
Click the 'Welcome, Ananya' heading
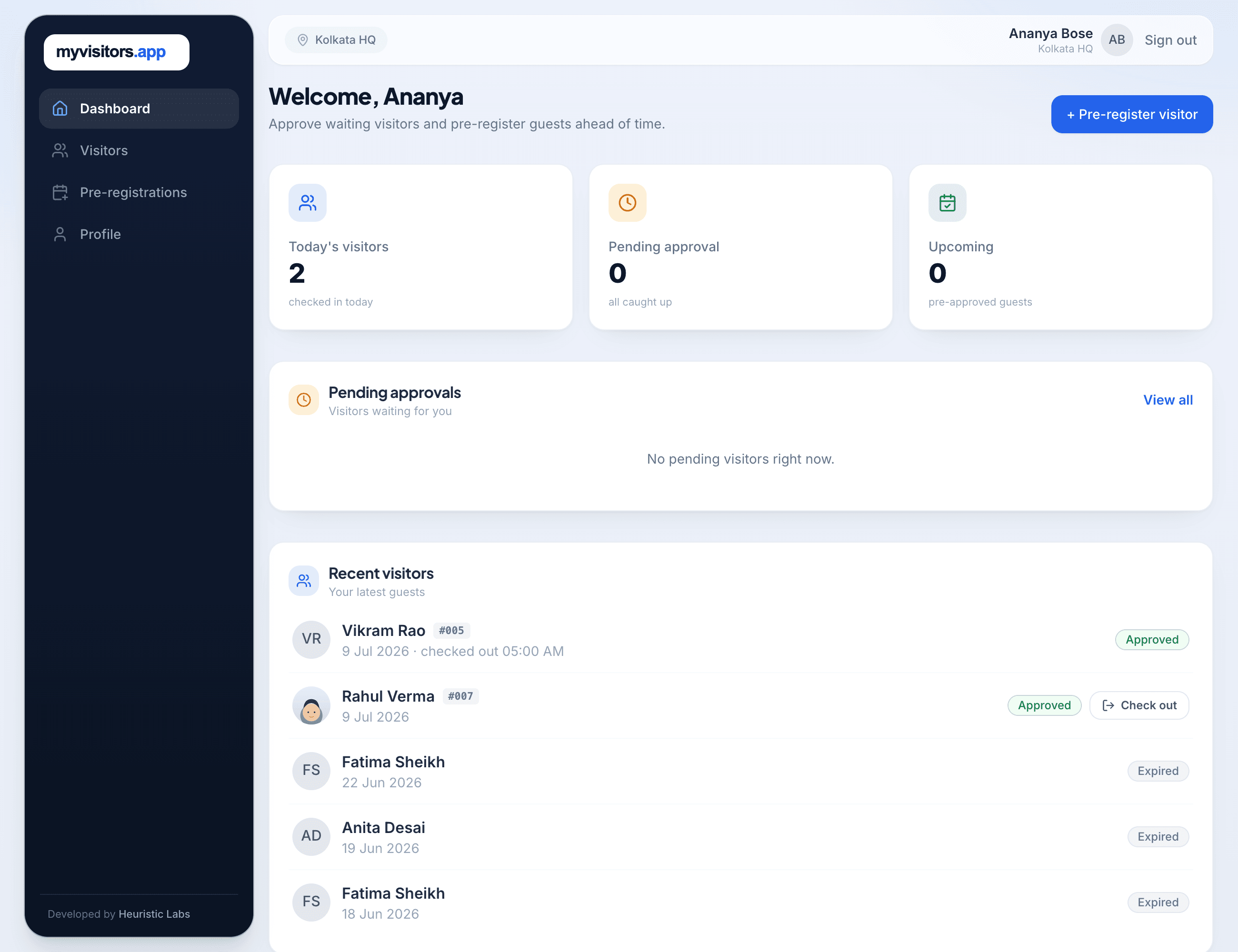pyautogui.click(x=366, y=96)
